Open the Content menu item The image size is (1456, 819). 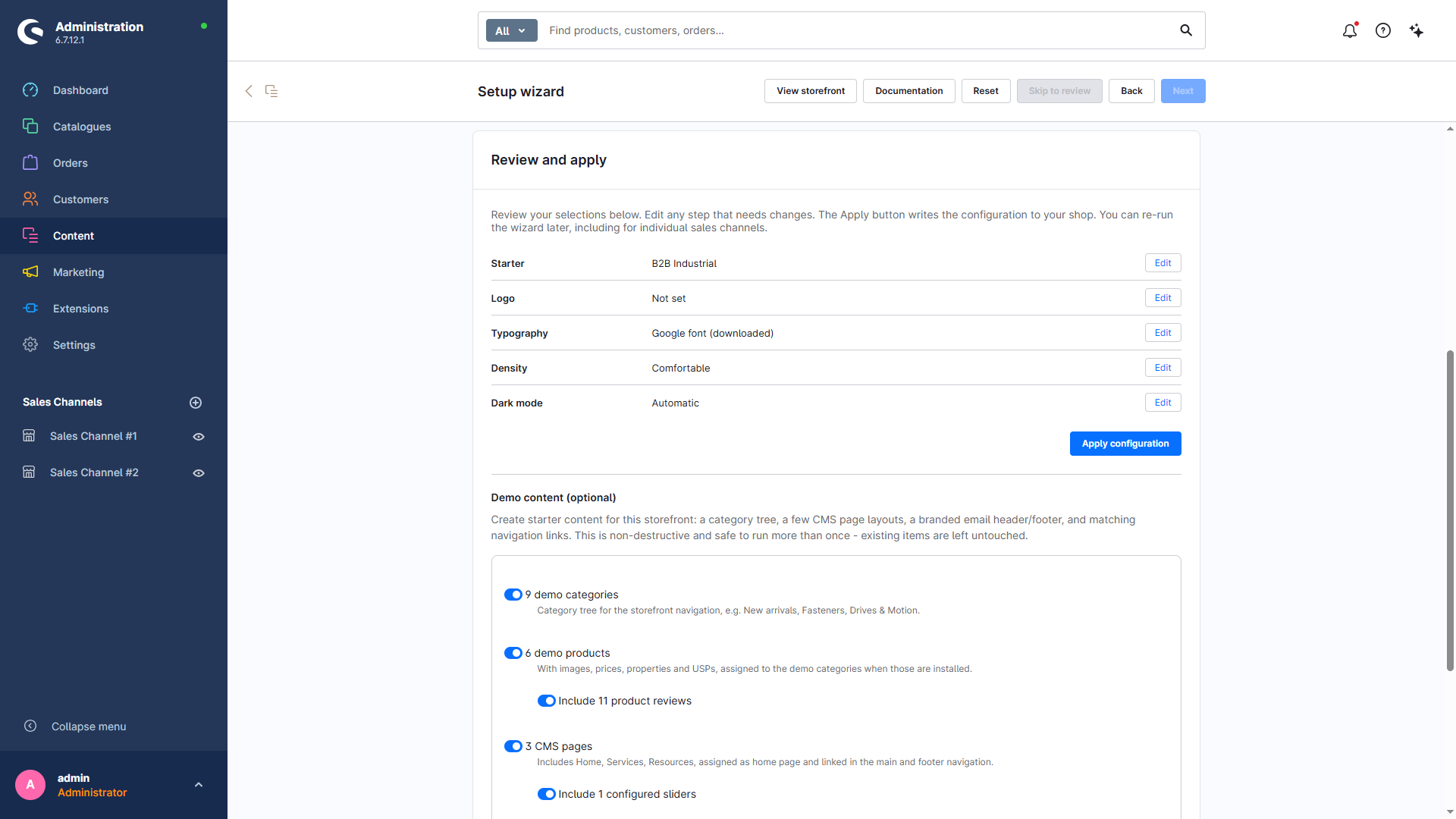(x=114, y=236)
